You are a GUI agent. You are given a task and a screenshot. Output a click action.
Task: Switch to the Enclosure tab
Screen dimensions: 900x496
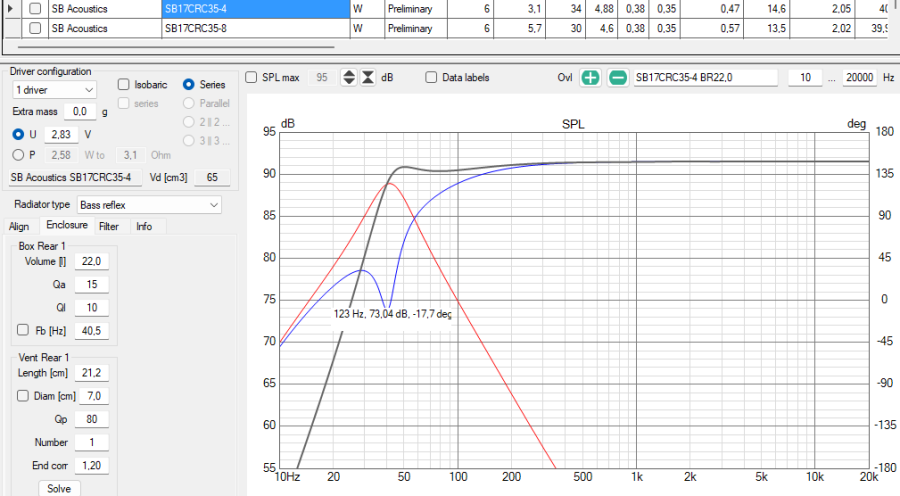pyautogui.click(x=67, y=225)
